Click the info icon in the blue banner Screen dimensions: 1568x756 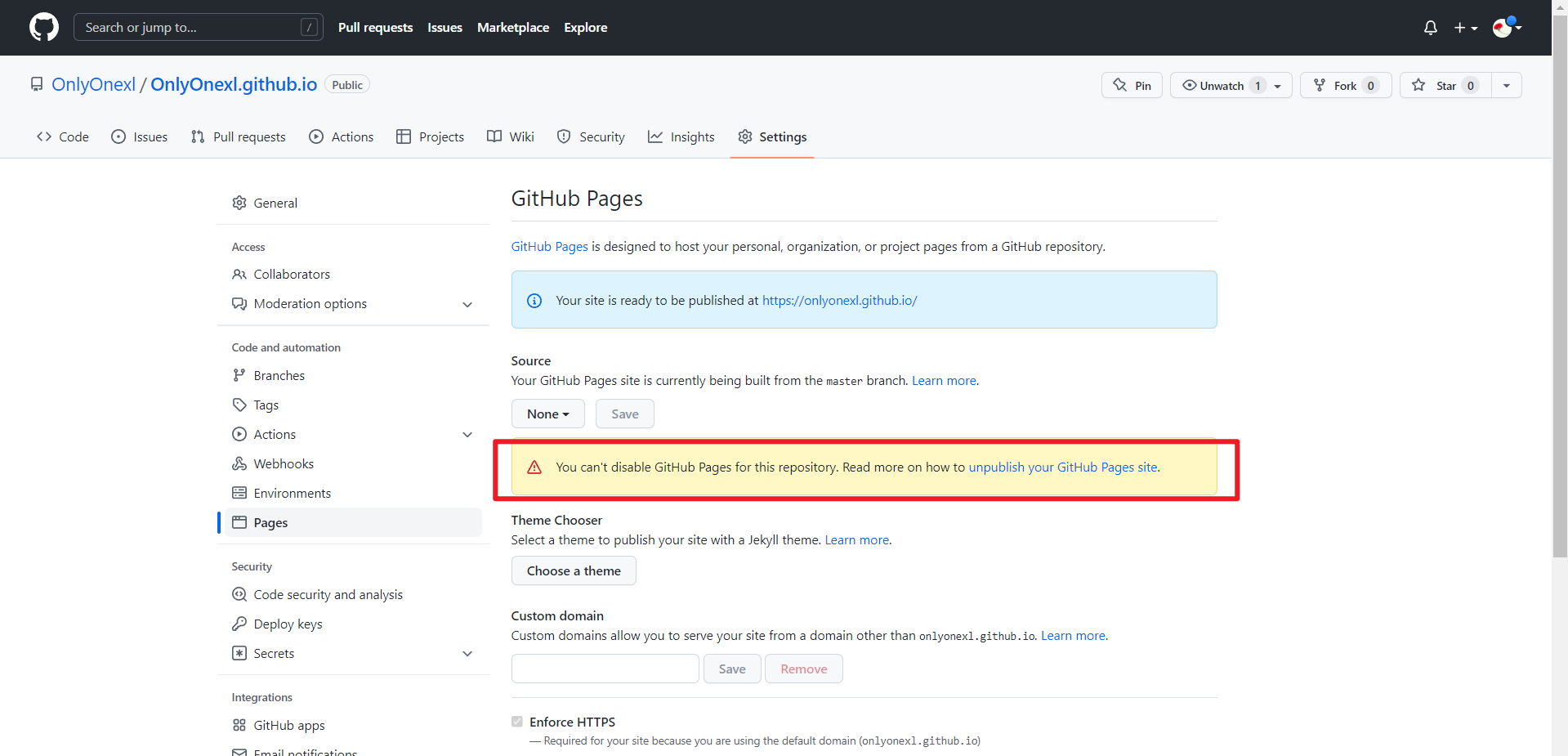534,301
